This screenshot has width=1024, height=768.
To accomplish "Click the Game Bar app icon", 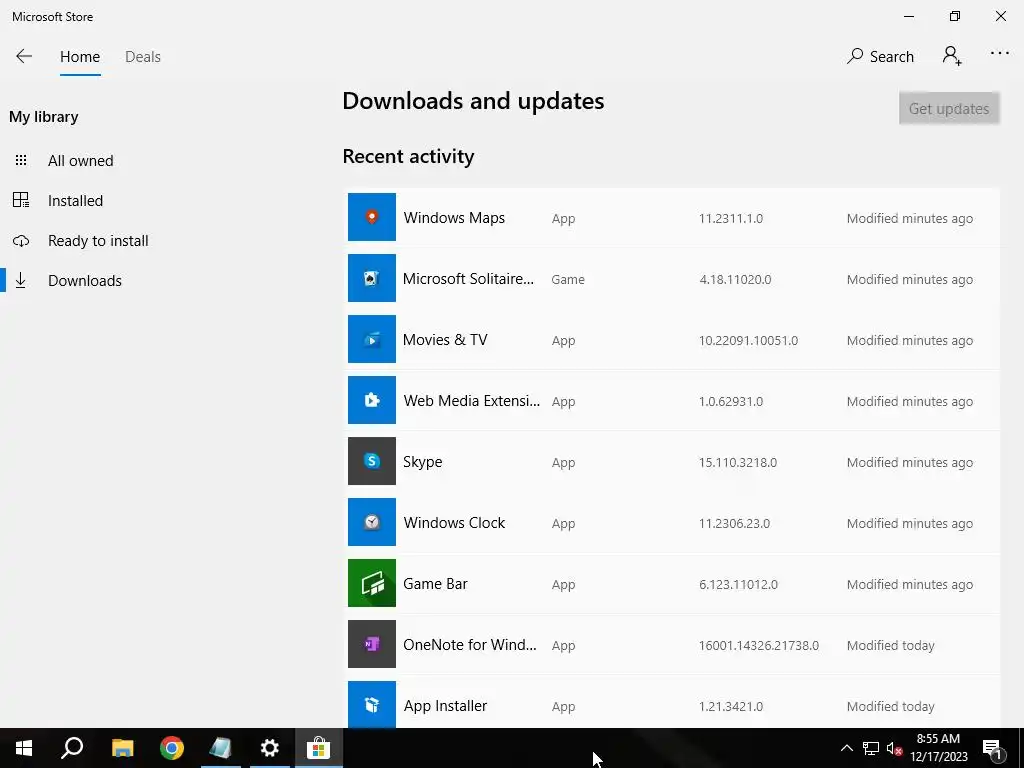I will 372,583.
